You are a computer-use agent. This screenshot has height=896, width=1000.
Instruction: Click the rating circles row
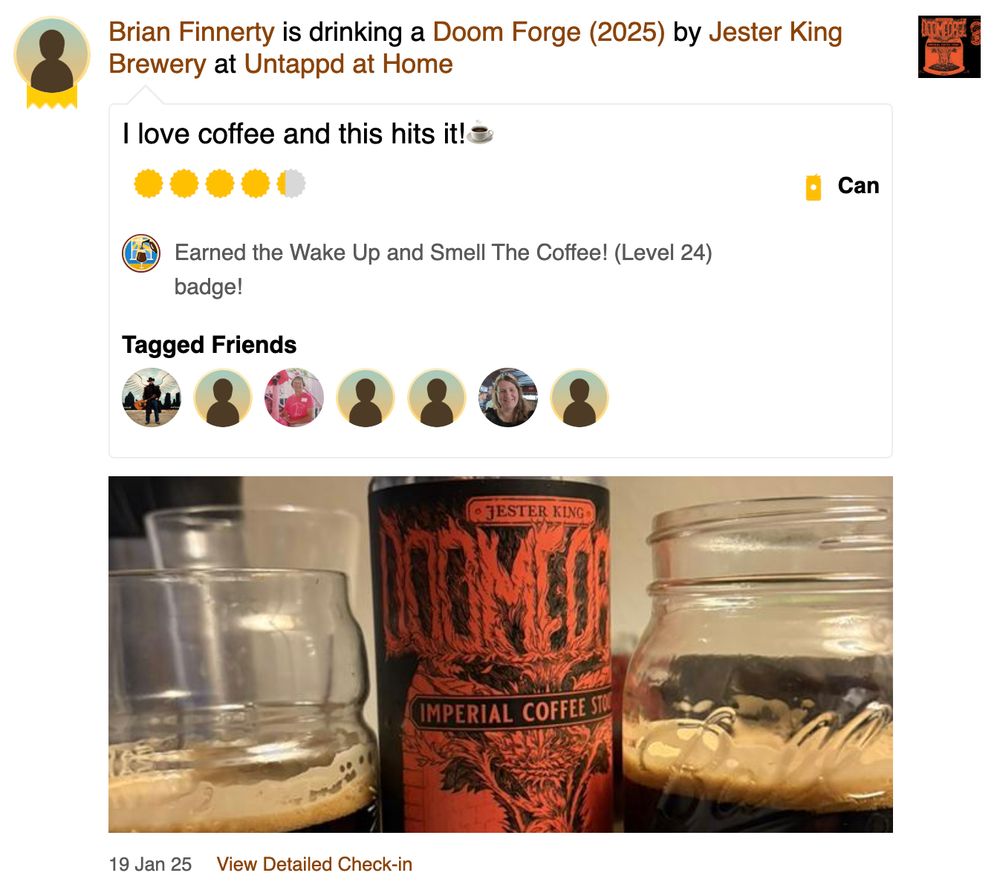(220, 184)
